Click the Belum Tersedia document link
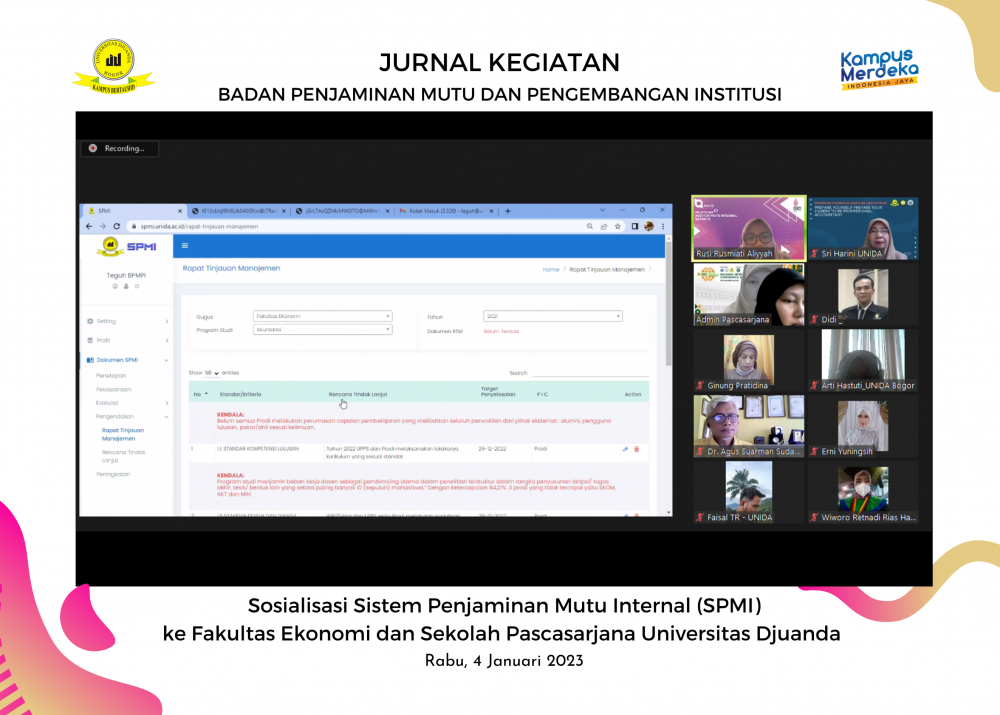The image size is (1000, 715). (501, 332)
